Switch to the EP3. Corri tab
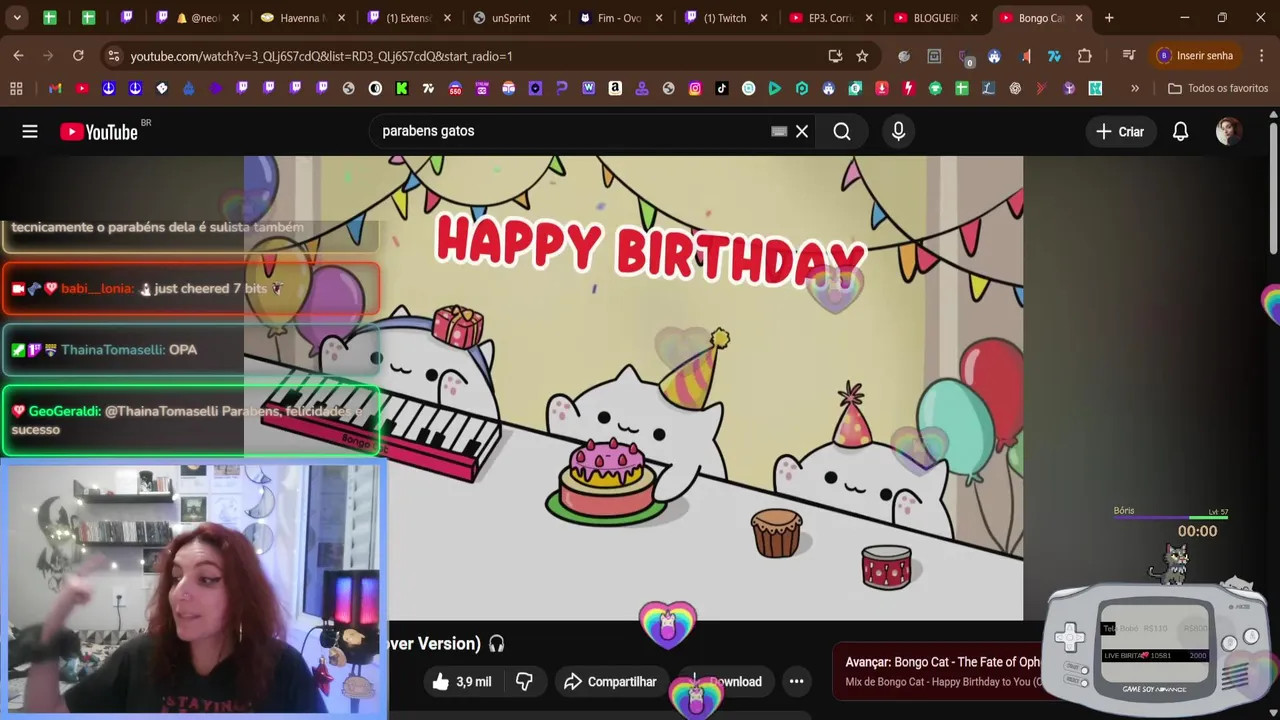 830,18
